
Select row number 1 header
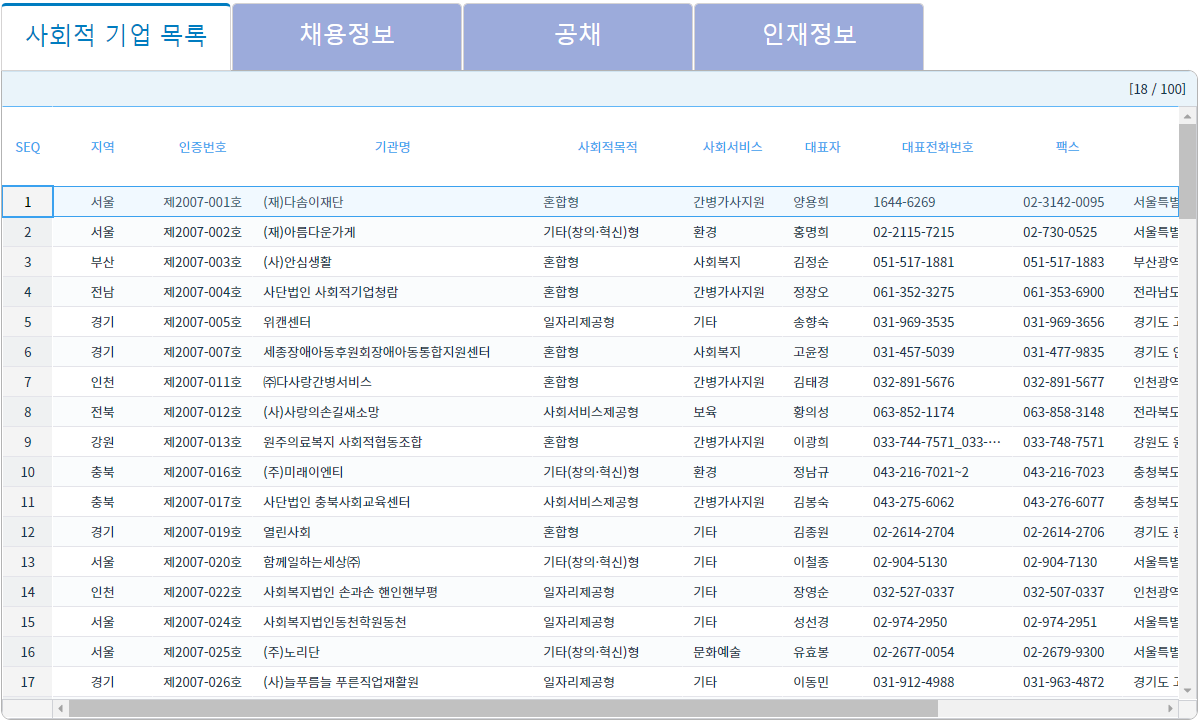point(28,202)
